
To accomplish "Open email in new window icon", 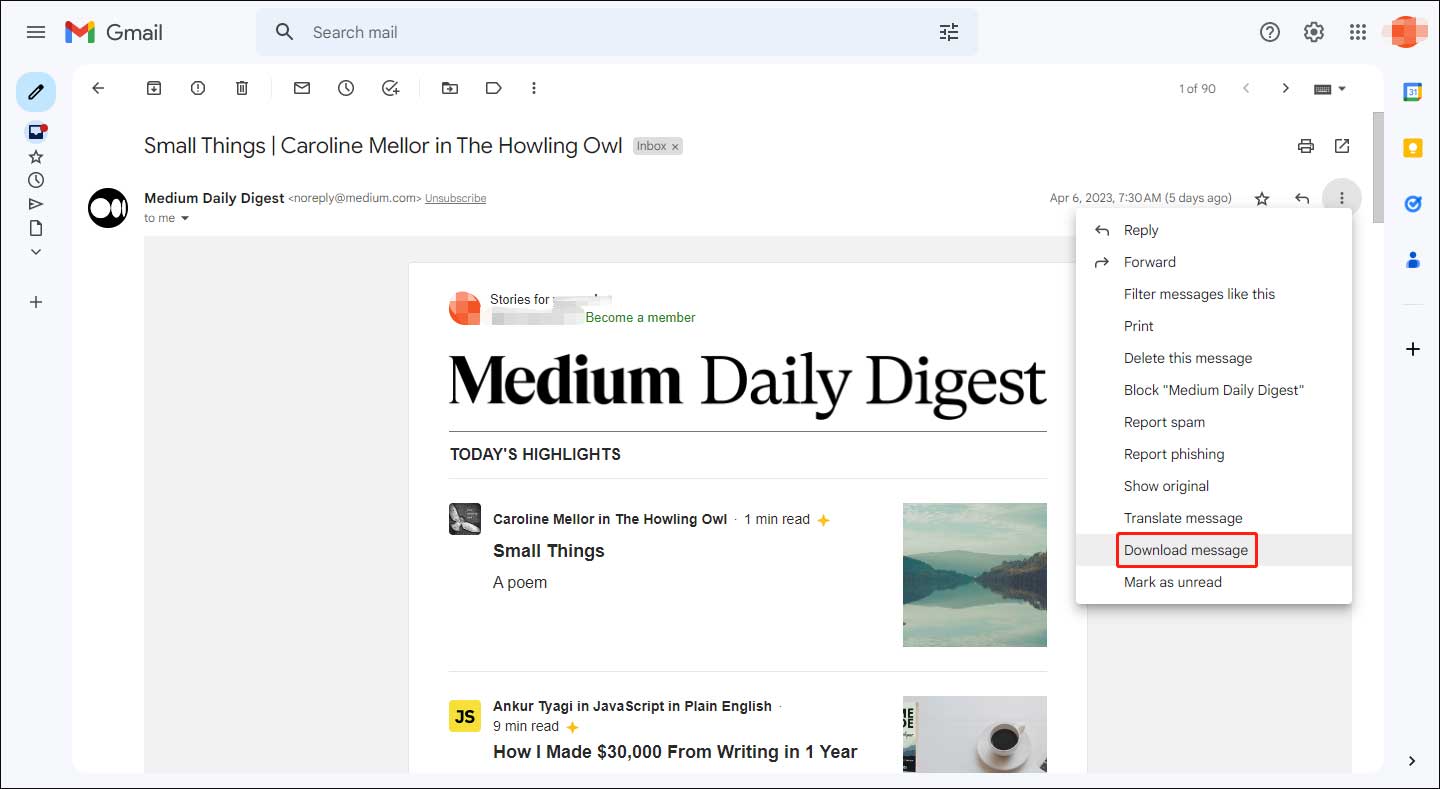I will [x=1342, y=146].
